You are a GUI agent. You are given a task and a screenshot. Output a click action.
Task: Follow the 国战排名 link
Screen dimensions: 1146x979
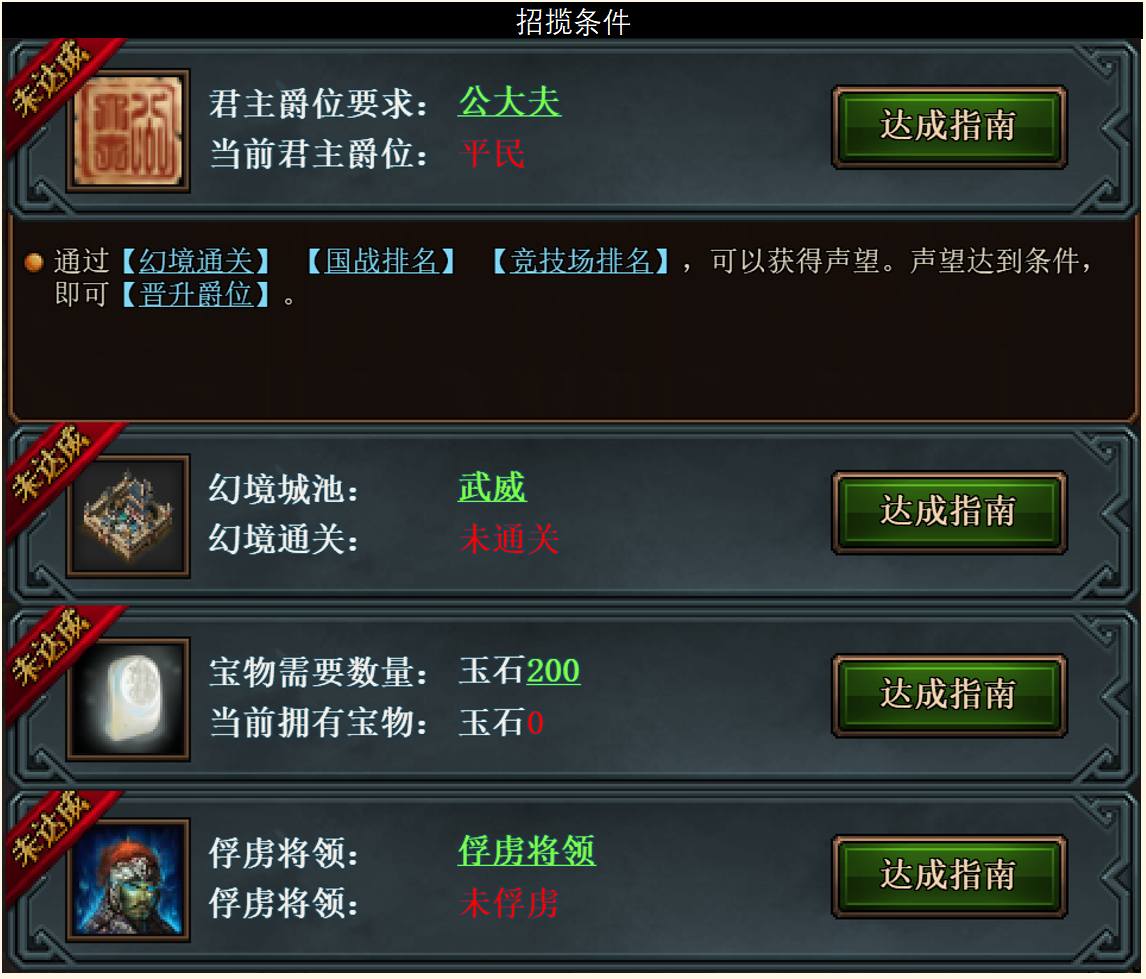click(x=381, y=261)
